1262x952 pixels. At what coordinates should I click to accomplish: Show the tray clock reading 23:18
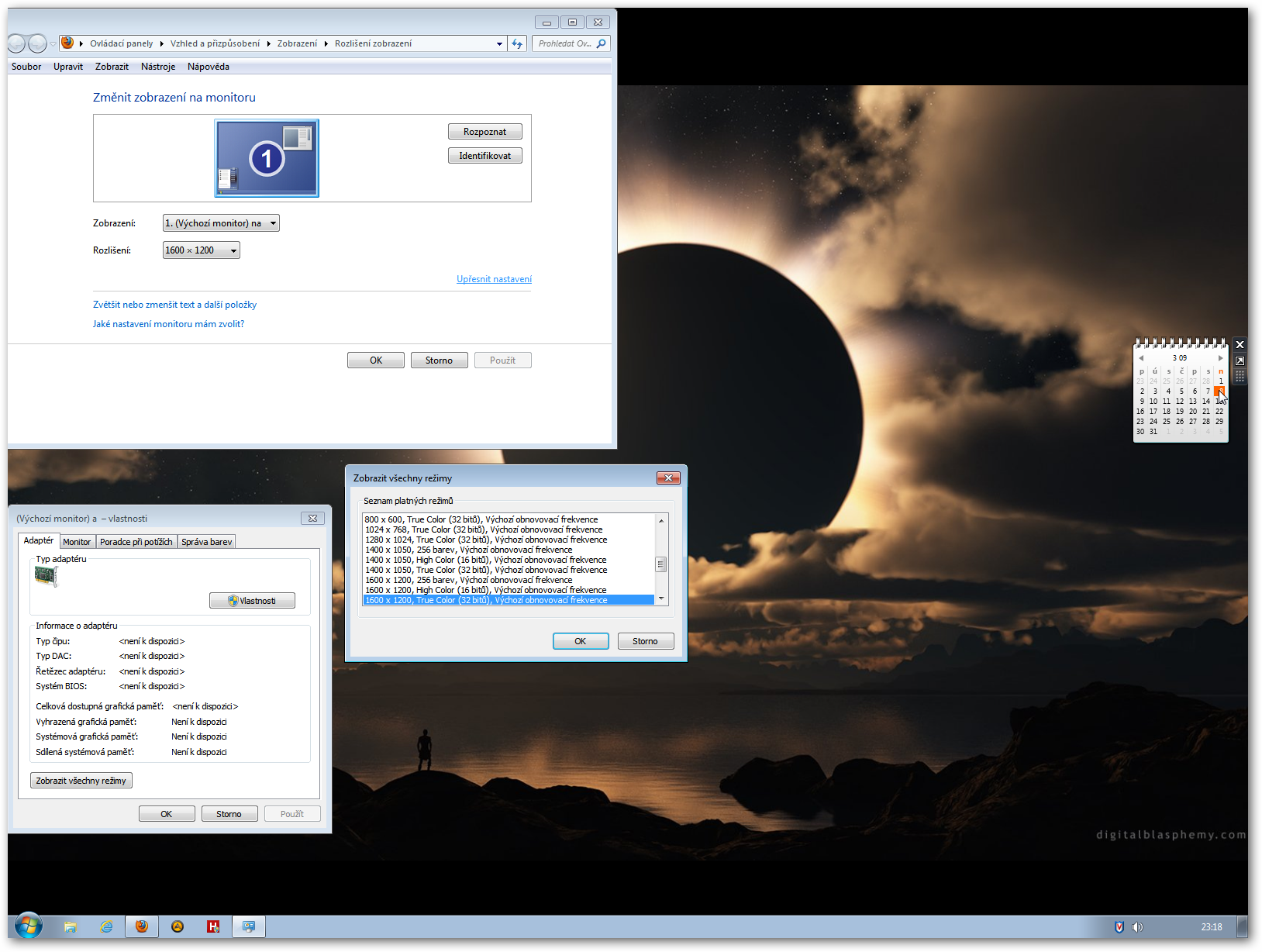point(1212,927)
